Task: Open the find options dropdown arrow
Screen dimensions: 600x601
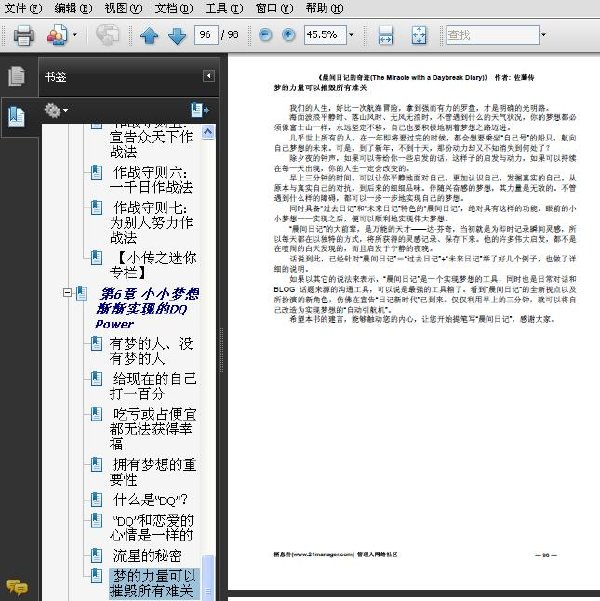Action: coord(543,35)
